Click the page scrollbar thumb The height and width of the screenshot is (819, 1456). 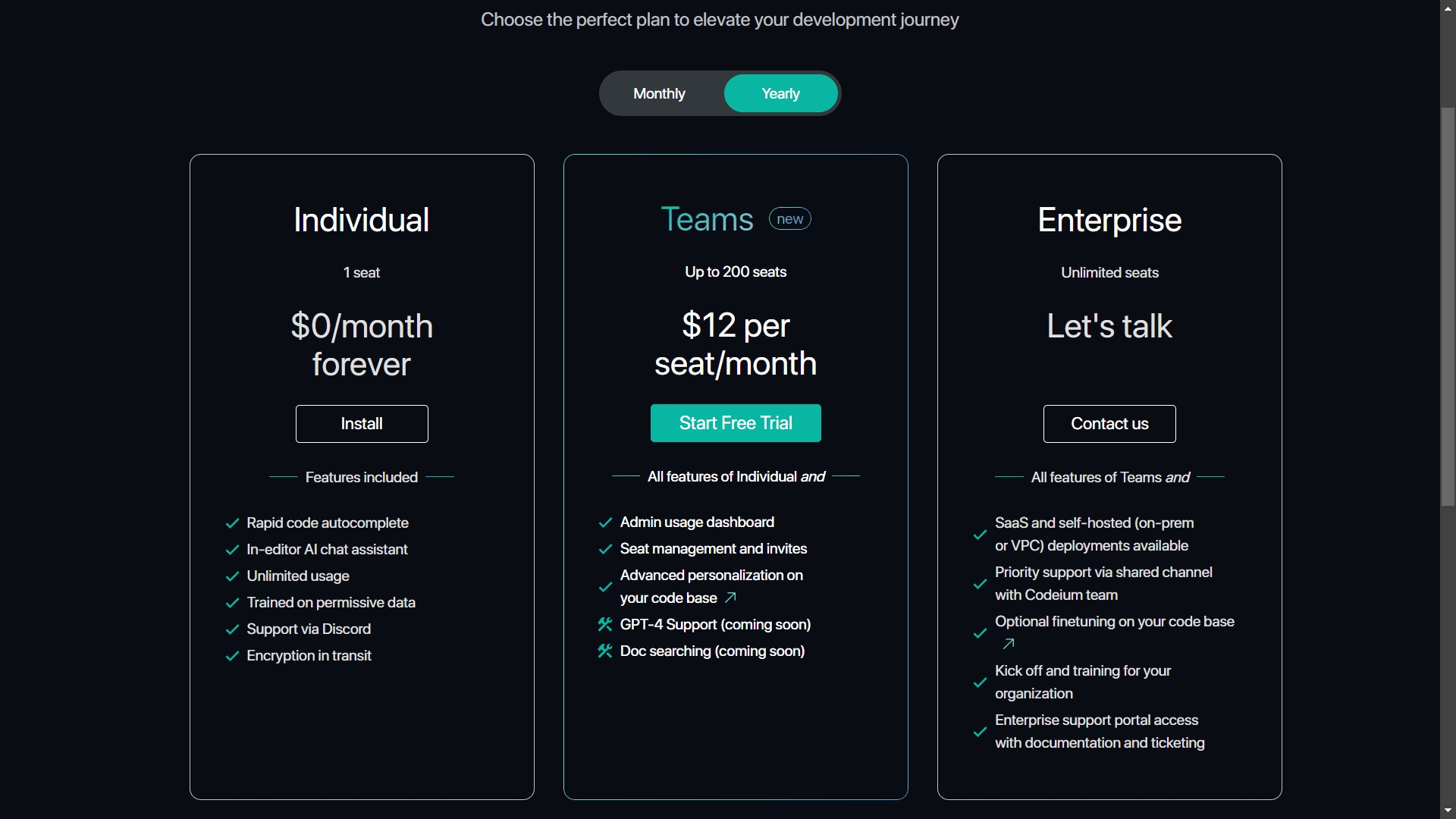[1448, 306]
